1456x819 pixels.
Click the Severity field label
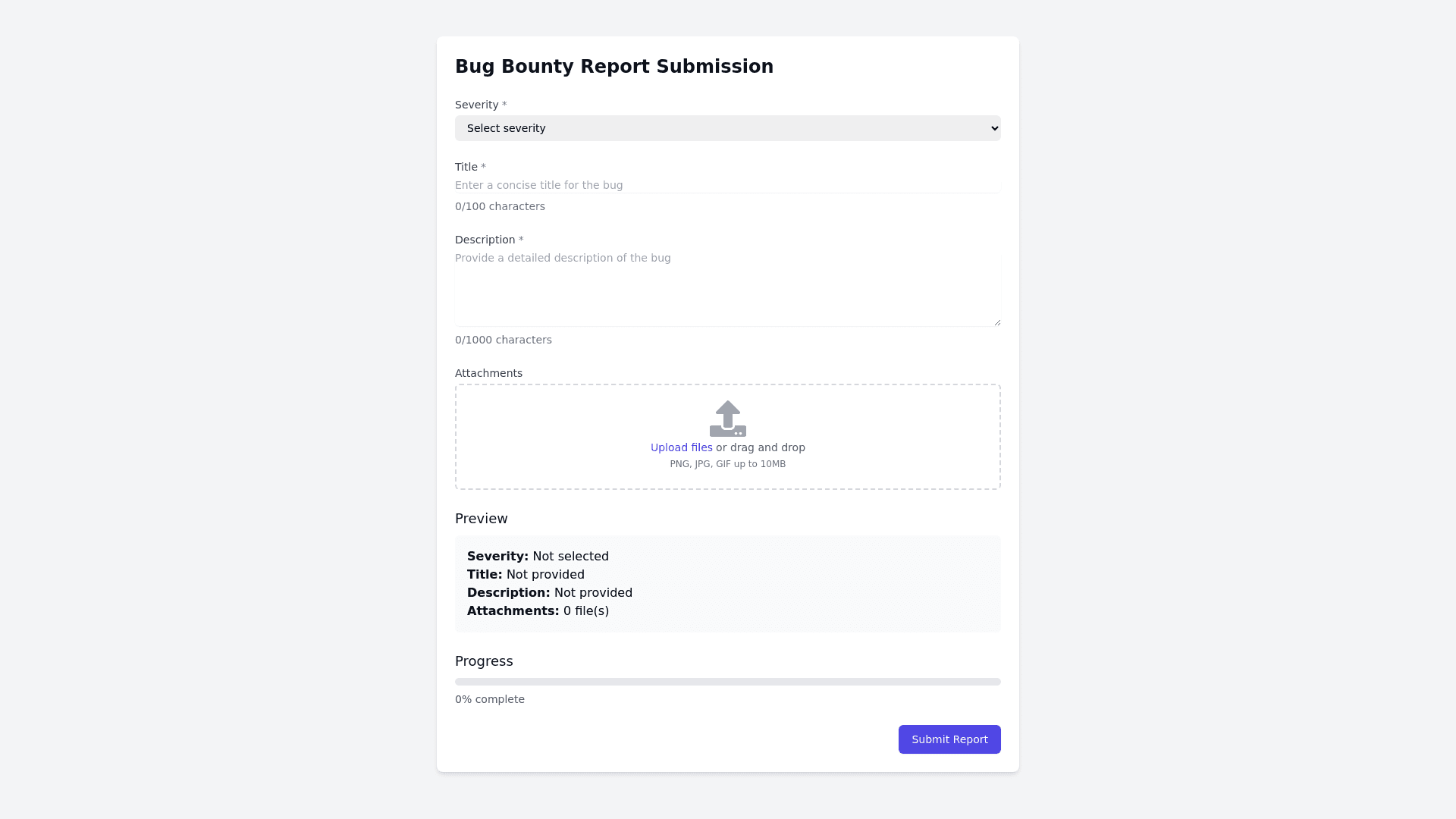point(476,105)
